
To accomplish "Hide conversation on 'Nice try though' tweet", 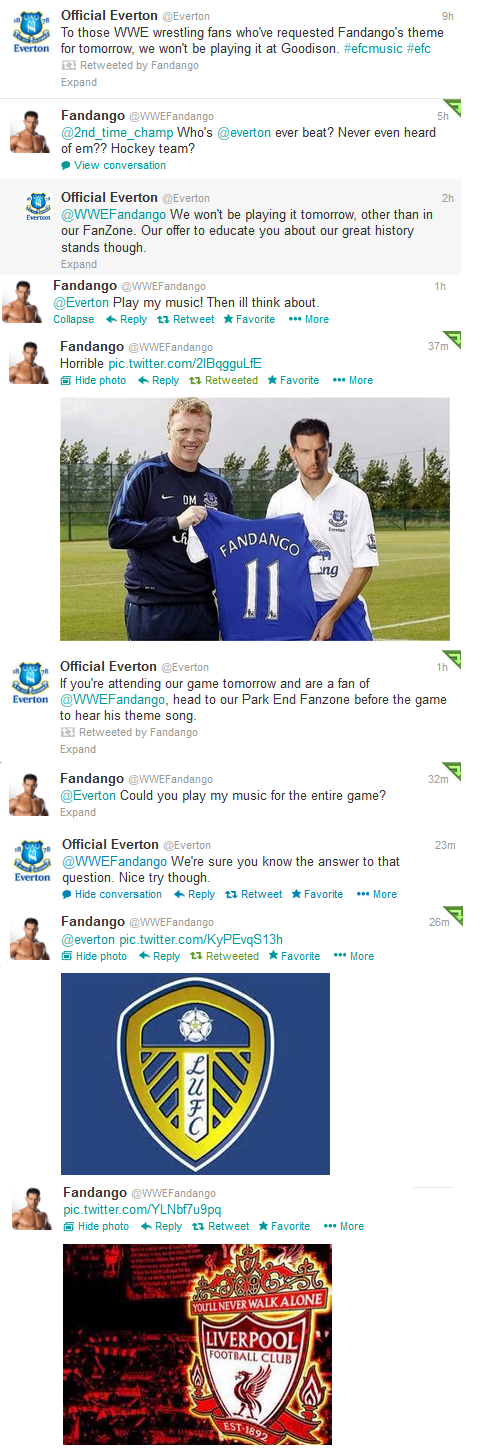I will click(112, 895).
